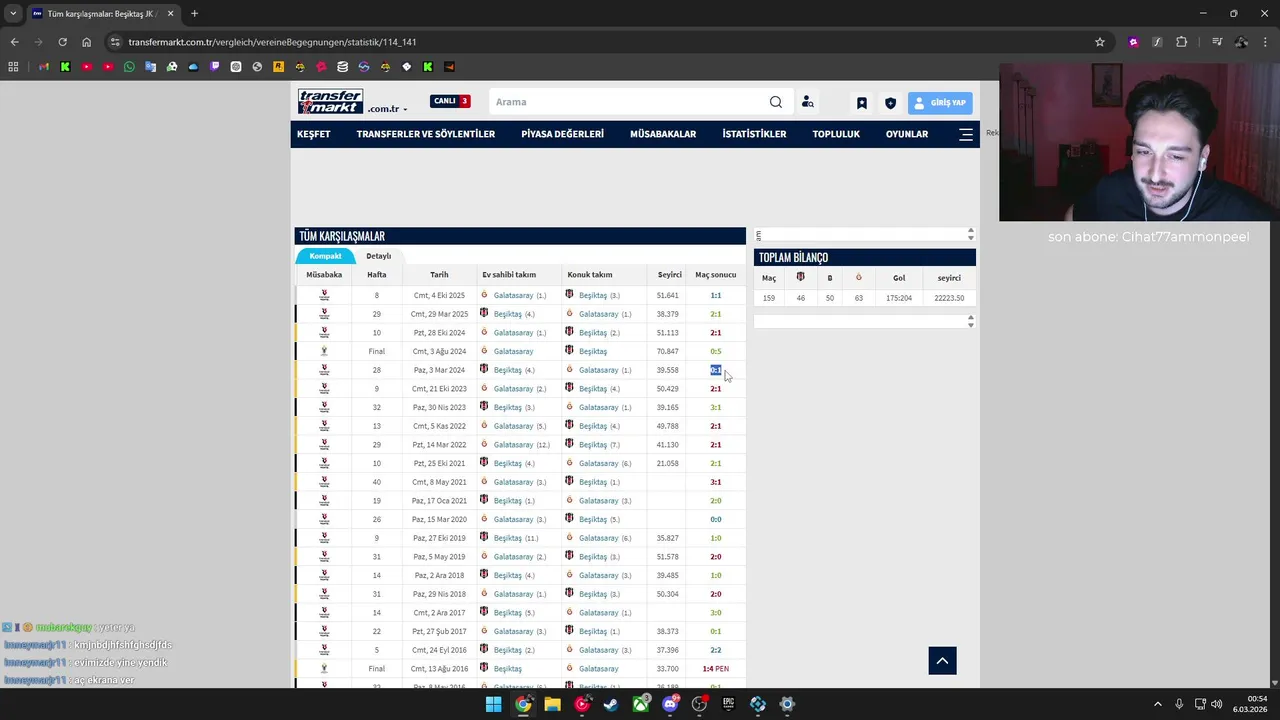Click the GİRİŞ YAP login button
The height and width of the screenshot is (720, 1280).
940,103
